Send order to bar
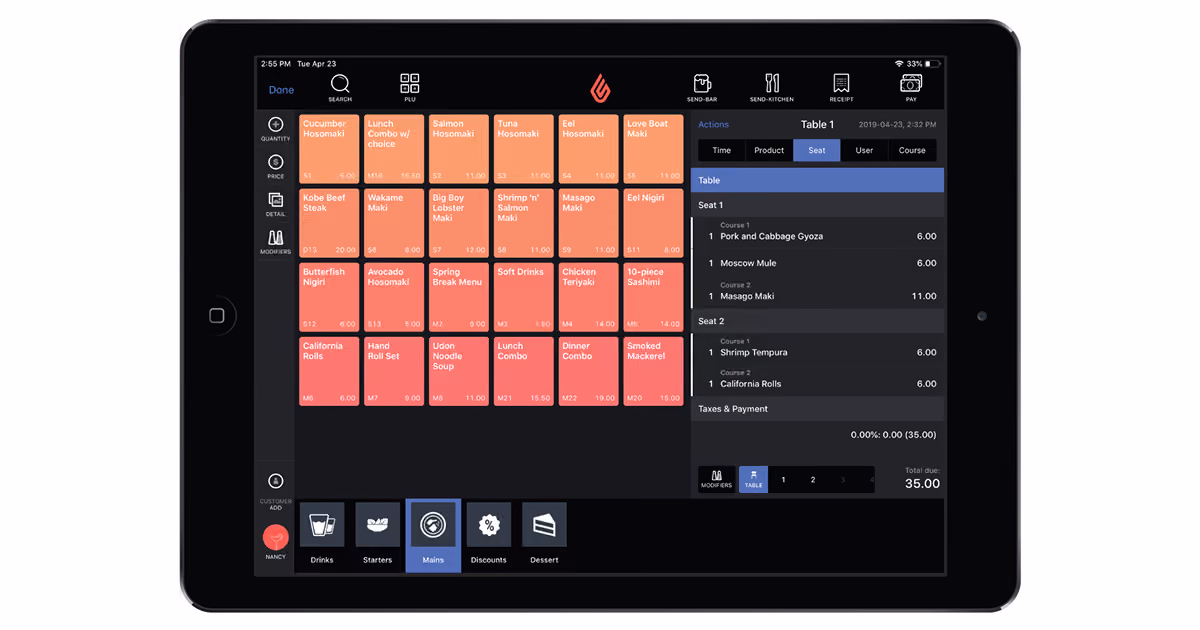The width and height of the screenshot is (1200, 630). (702, 88)
